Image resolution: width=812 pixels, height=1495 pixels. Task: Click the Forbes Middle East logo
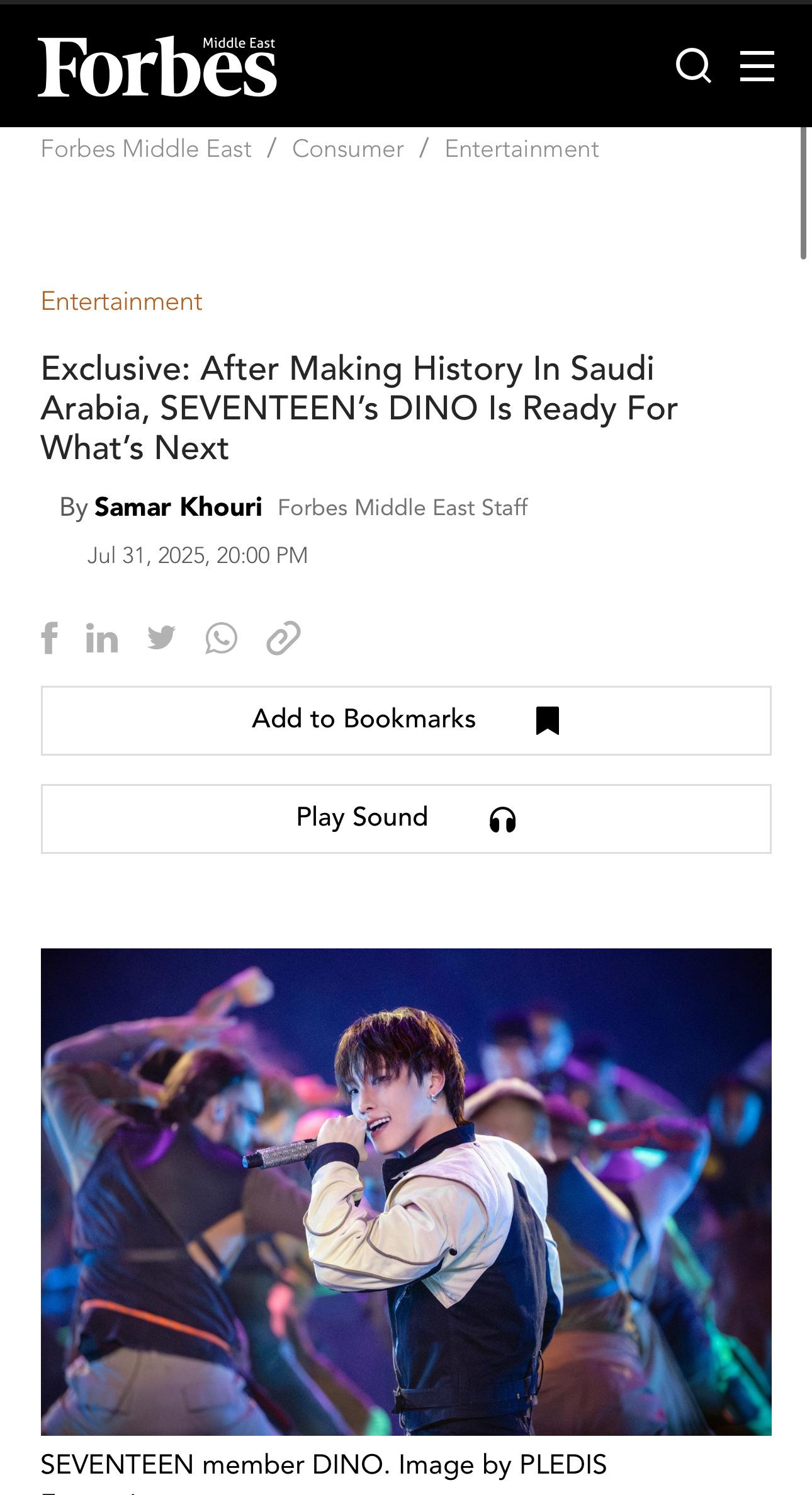coord(157,65)
